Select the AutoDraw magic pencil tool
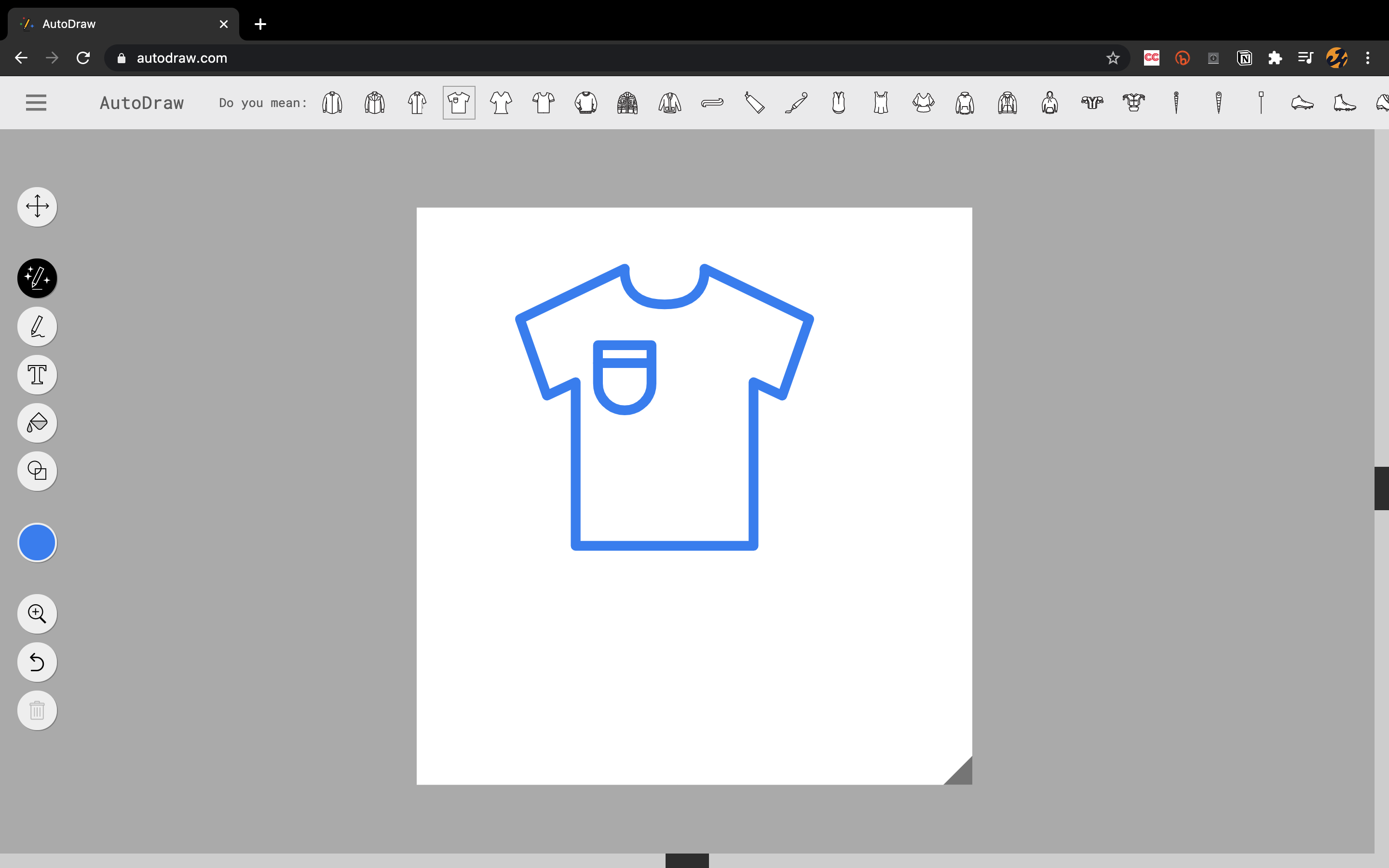 point(37,278)
